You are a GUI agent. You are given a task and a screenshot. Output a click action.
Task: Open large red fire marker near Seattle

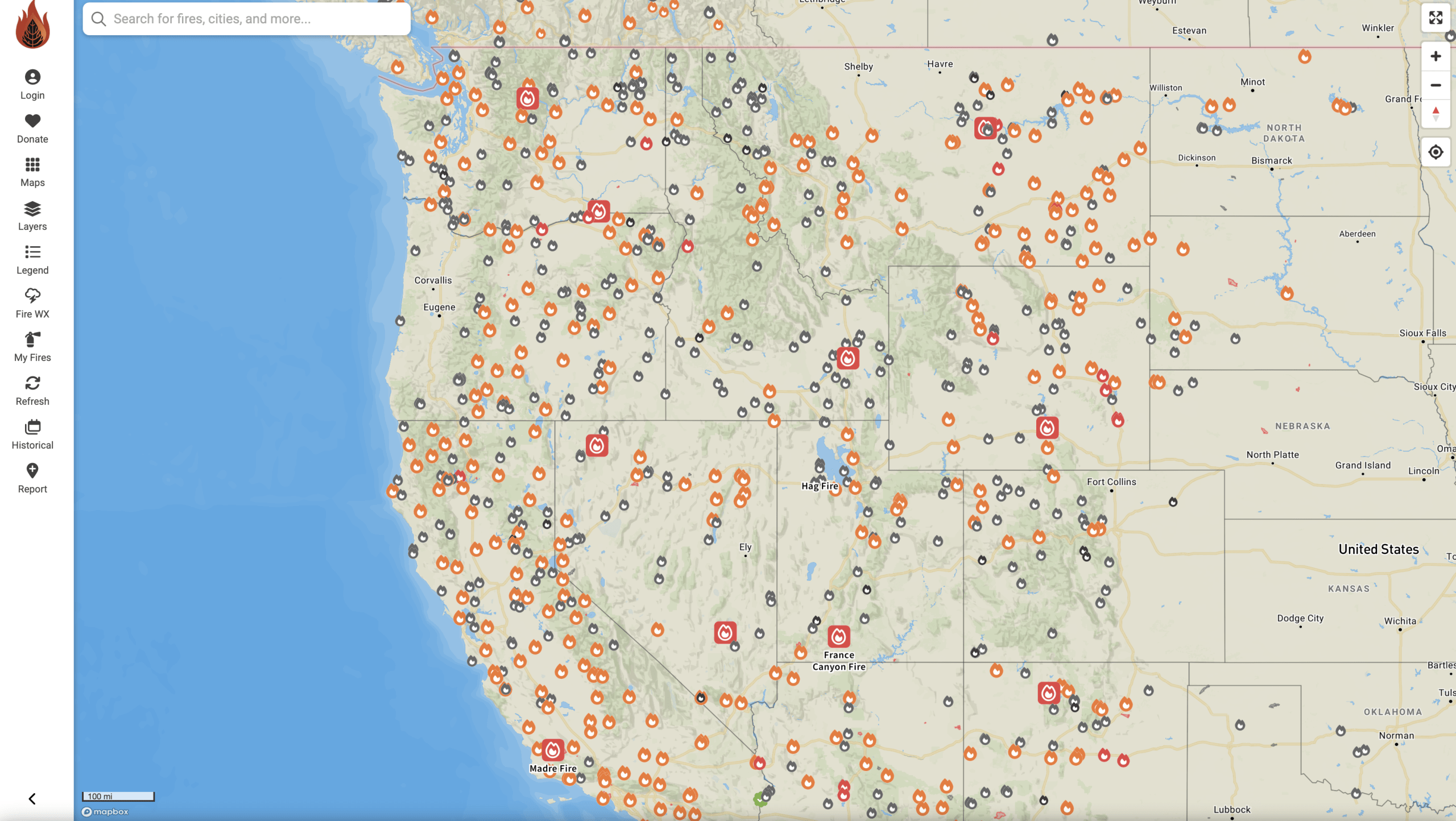click(x=527, y=99)
